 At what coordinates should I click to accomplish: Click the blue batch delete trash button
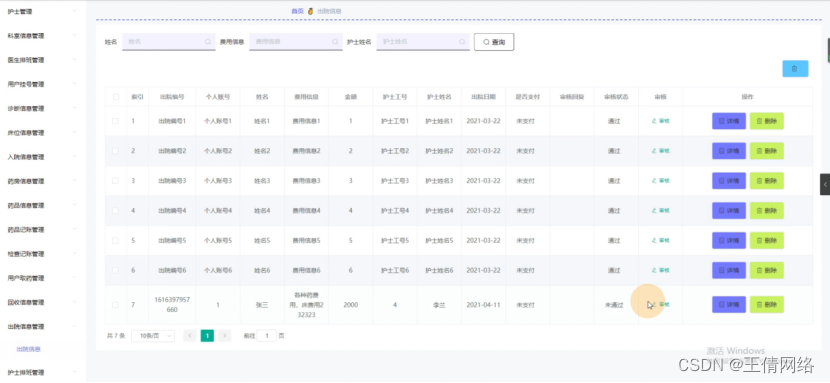click(x=795, y=69)
